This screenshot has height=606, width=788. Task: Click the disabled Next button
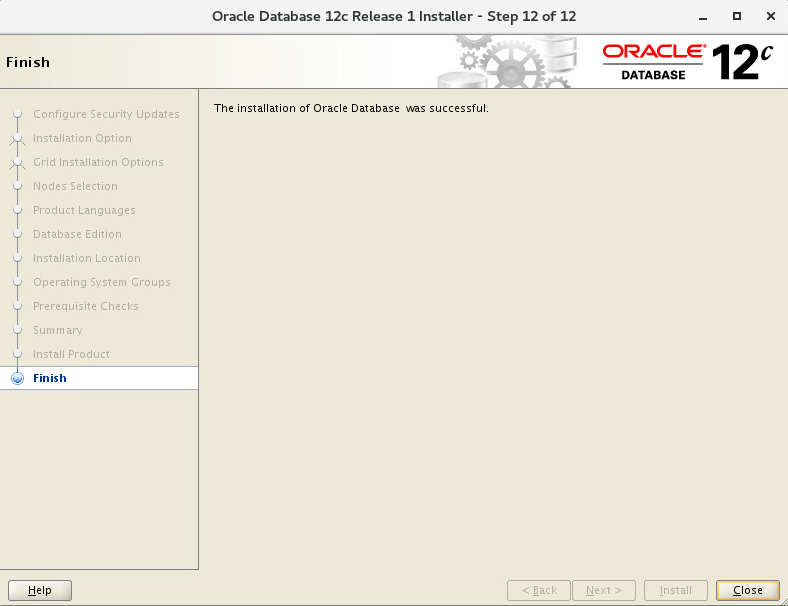(604, 590)
